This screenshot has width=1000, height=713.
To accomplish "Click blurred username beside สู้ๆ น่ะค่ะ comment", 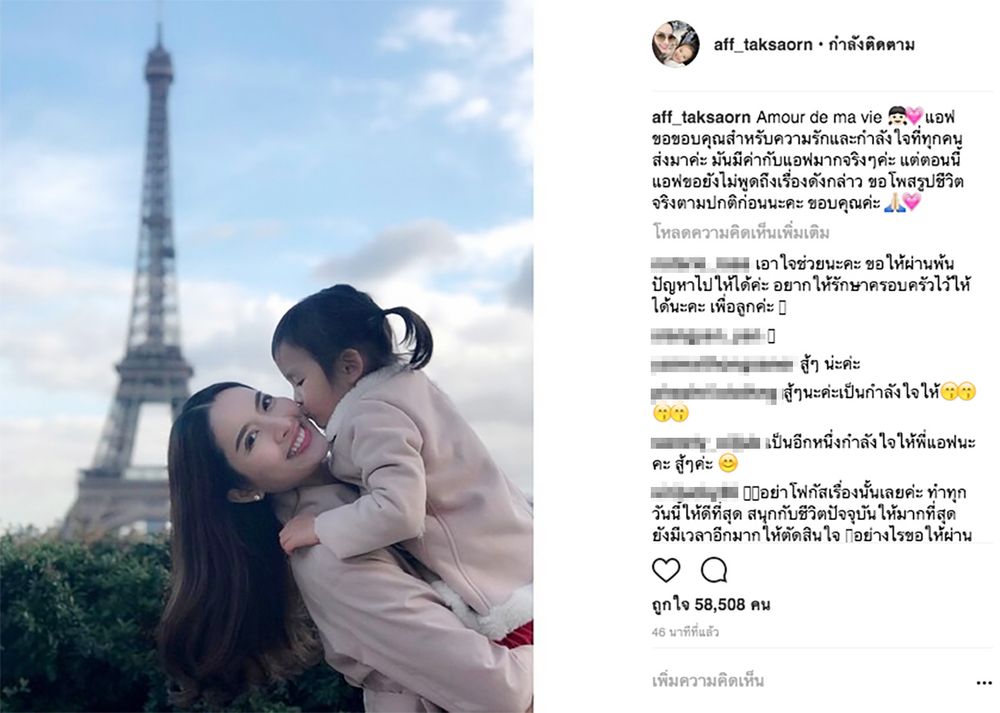I will tap(723, 365).
